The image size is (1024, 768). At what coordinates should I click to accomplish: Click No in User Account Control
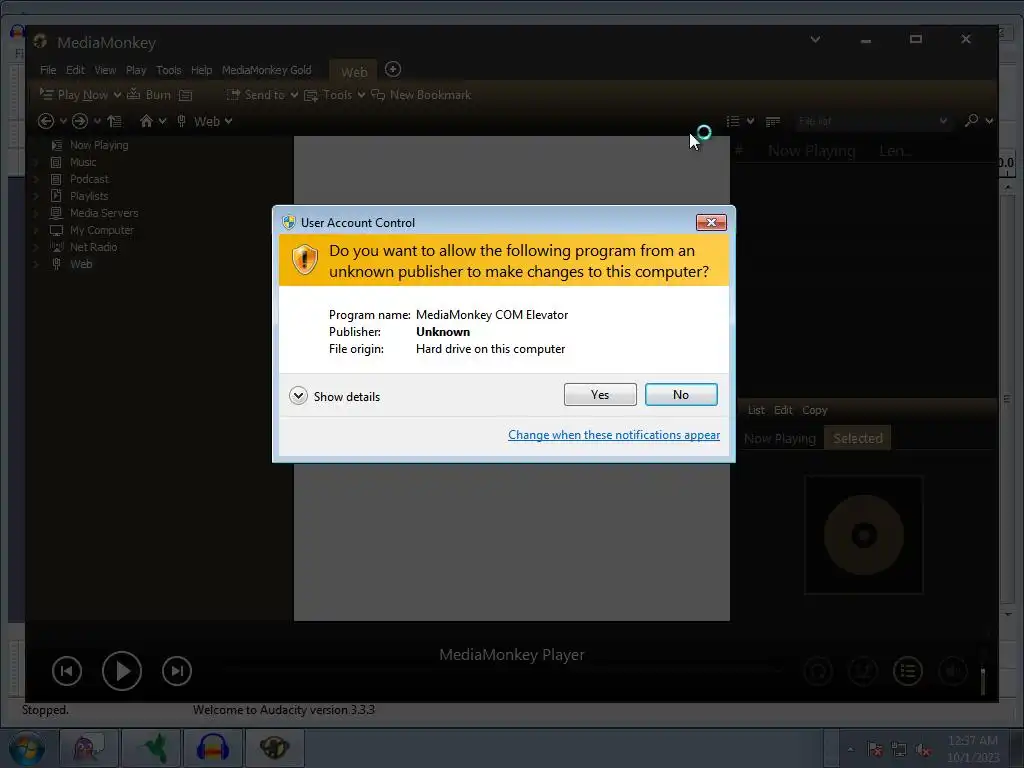tap(680, 394)
